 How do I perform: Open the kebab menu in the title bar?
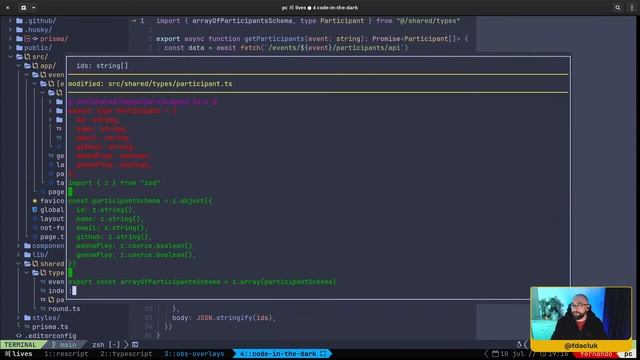[632, 7]
